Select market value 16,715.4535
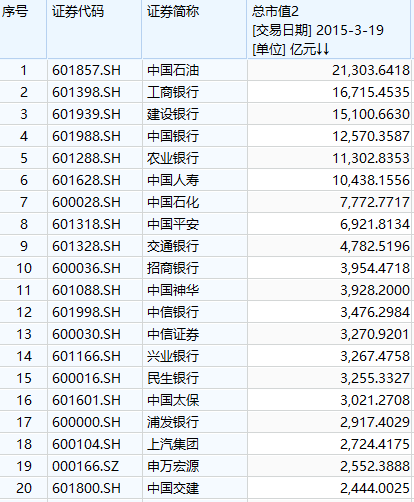 pos(329,92)
